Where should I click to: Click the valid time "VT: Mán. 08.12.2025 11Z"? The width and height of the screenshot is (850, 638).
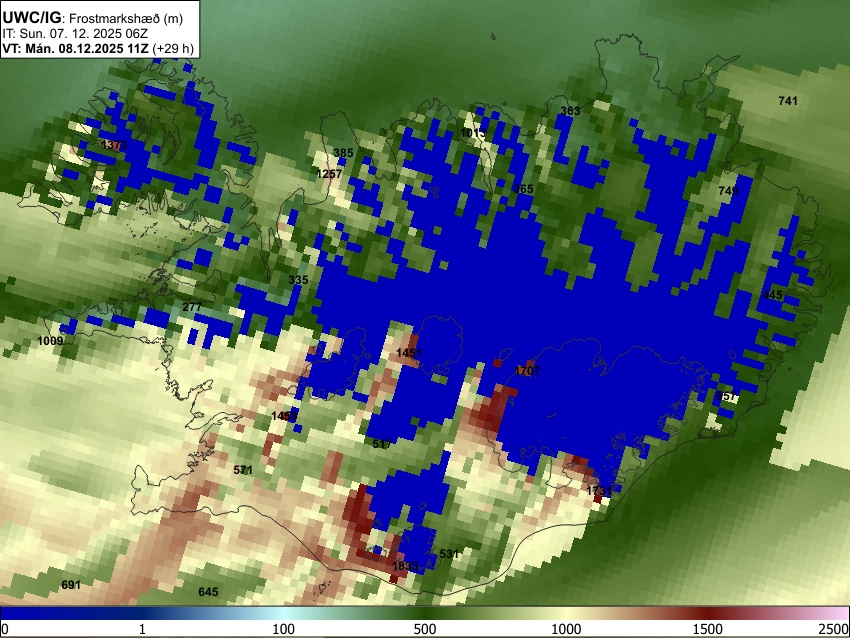75,48
